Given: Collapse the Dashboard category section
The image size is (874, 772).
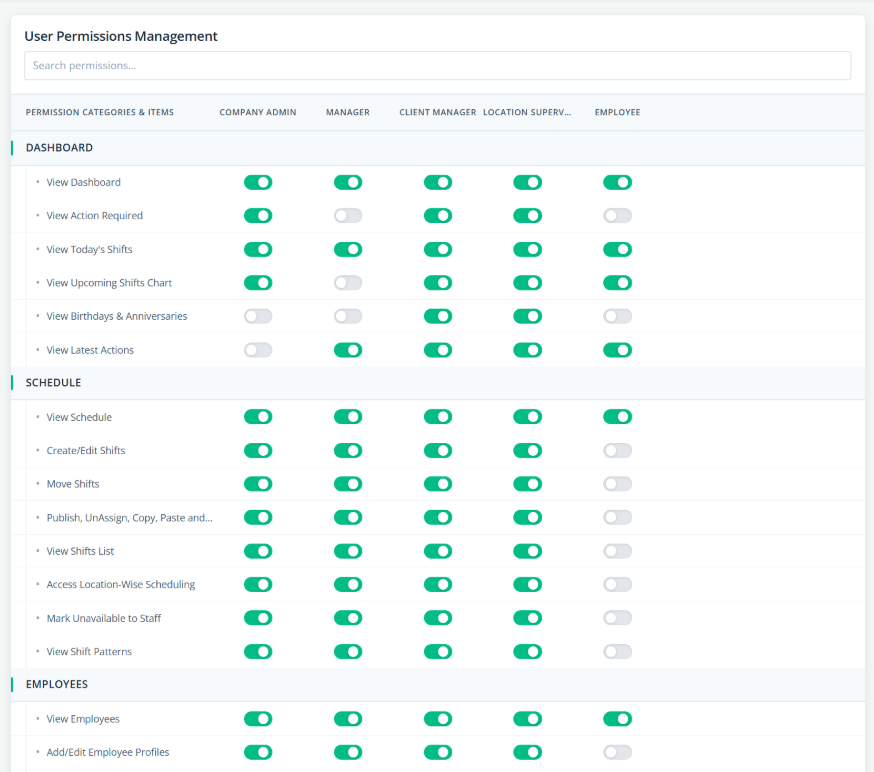Looking at the screenshot, I should click(59, 148).
